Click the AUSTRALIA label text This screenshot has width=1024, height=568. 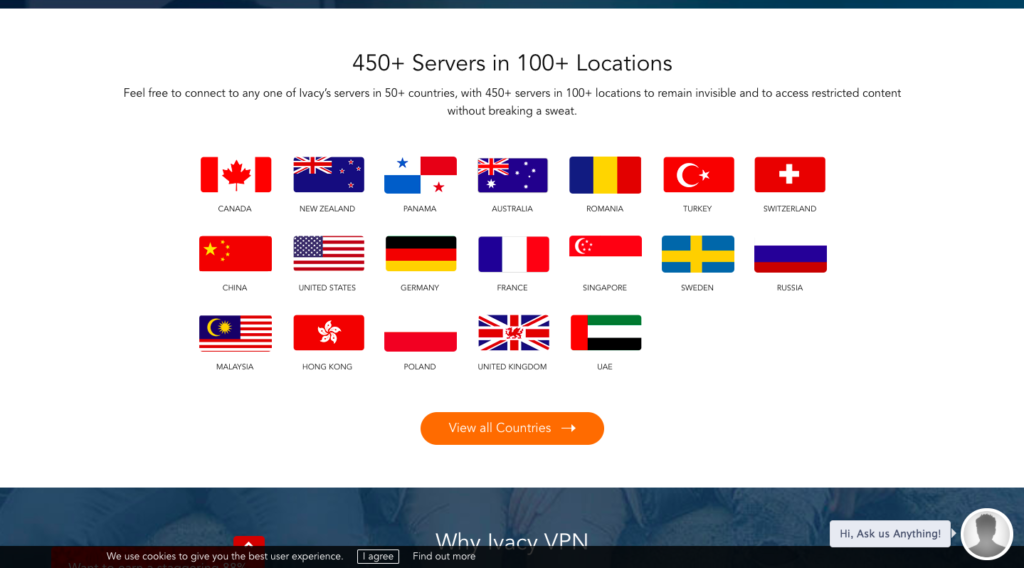512,209
